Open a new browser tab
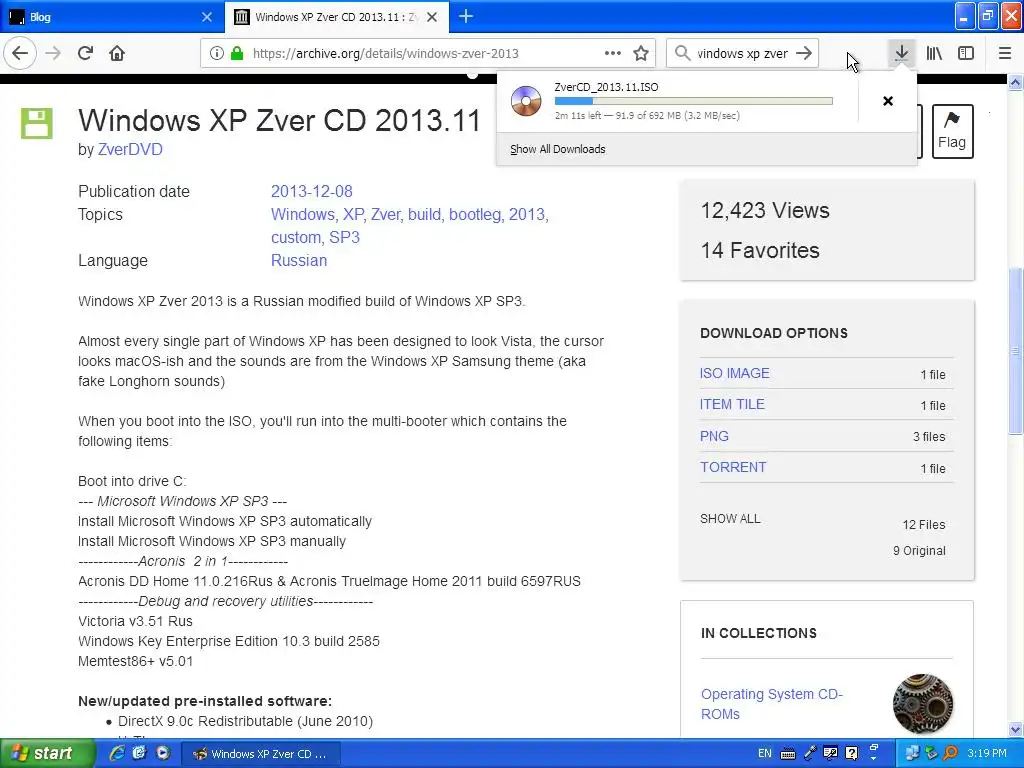1024x768 pixels. (x=466, y=16)
